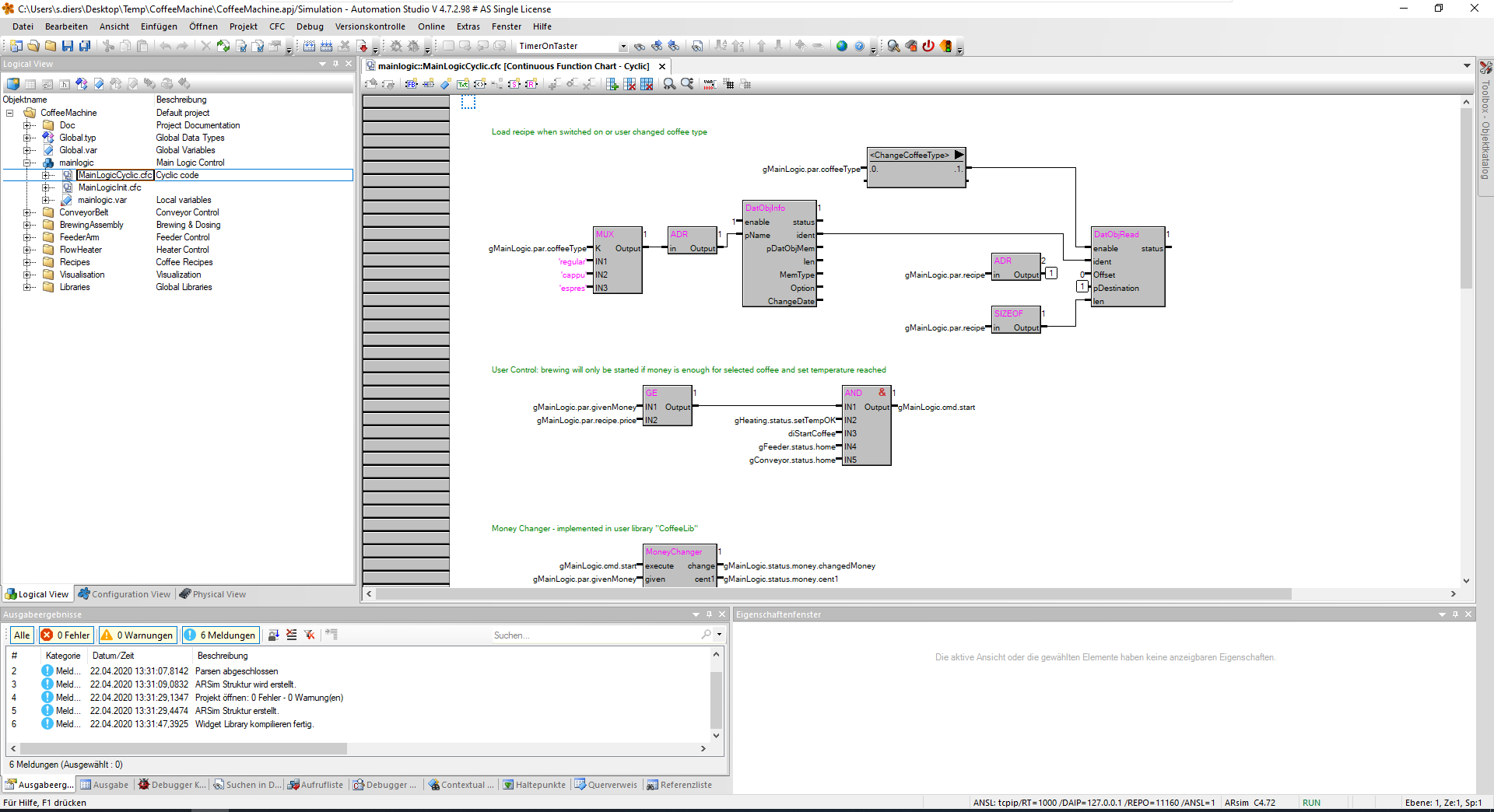Toggle pin on Eigenschaftenfenster panel

tap(1455, 614)
